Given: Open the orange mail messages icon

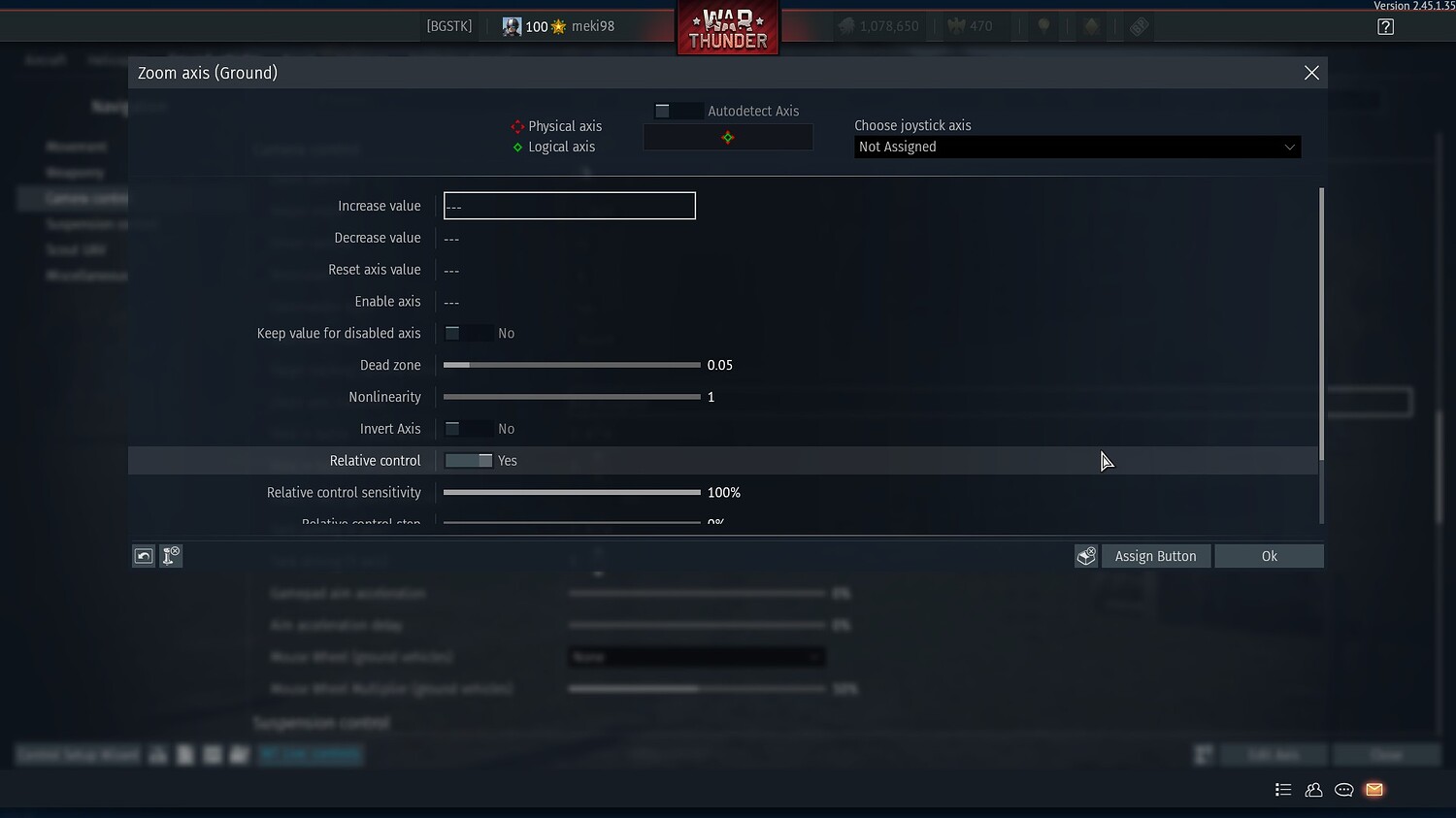Looking at the screenshot, I should click(1373, 790).
